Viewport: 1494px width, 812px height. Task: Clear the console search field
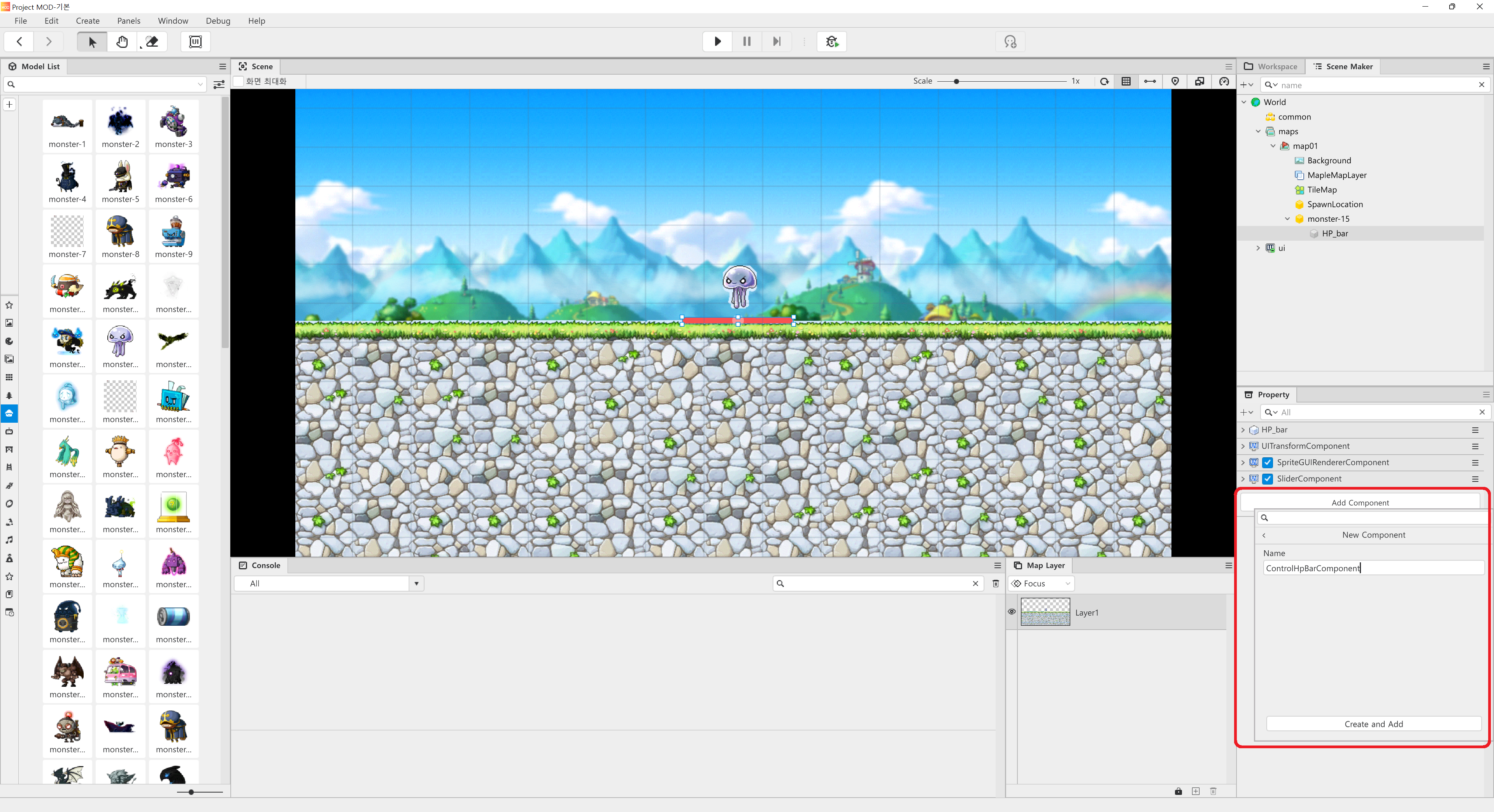pos(975,584)
